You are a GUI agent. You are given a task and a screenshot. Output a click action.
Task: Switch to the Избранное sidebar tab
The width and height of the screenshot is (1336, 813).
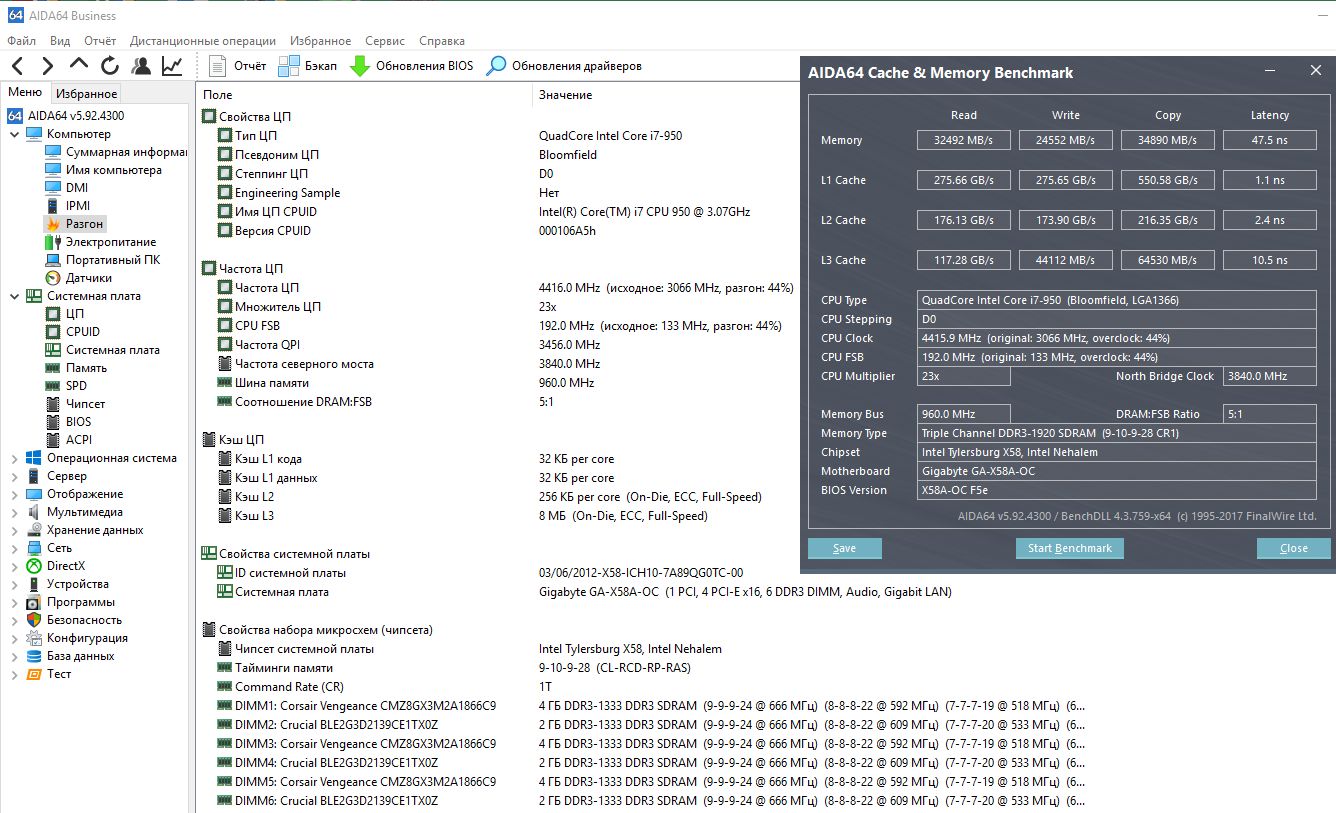point(86,94)
